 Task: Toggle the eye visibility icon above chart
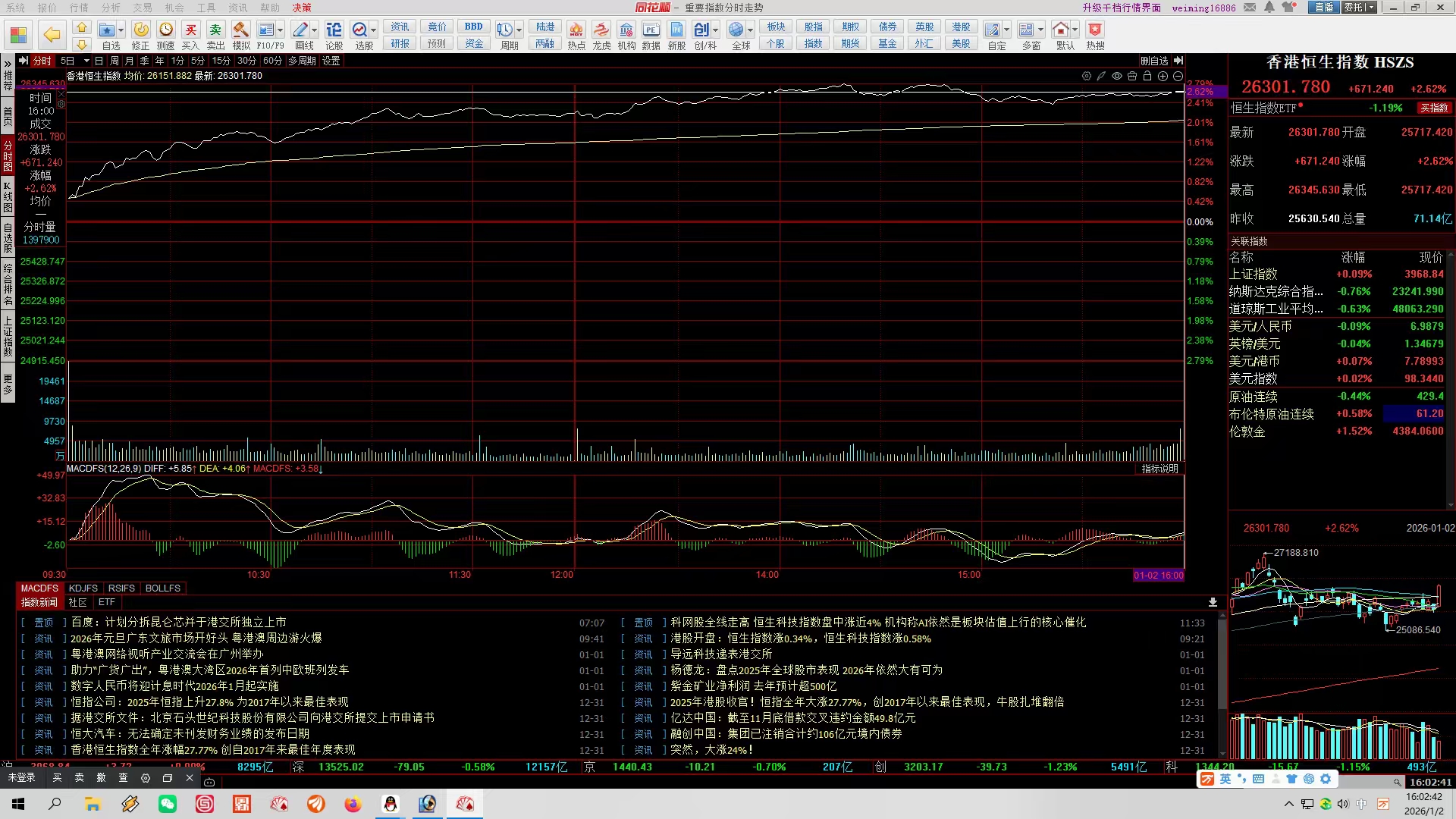pyautogui.click(x=1117, y=76)
